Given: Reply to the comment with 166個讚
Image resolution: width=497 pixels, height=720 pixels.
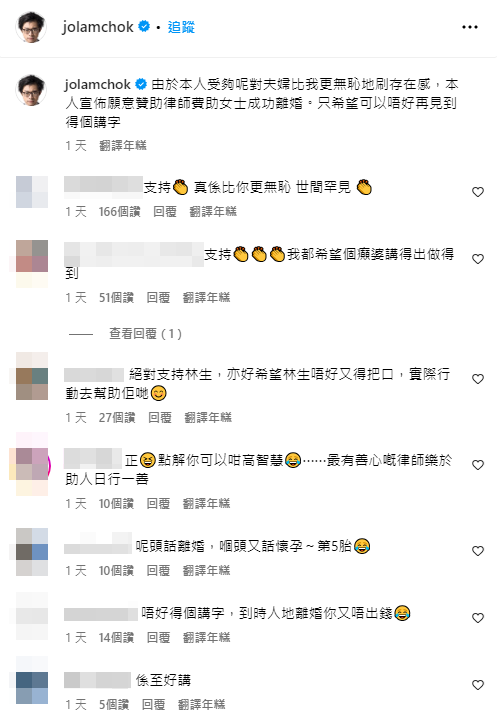Looking at the screenshot, I should point(164,212).
